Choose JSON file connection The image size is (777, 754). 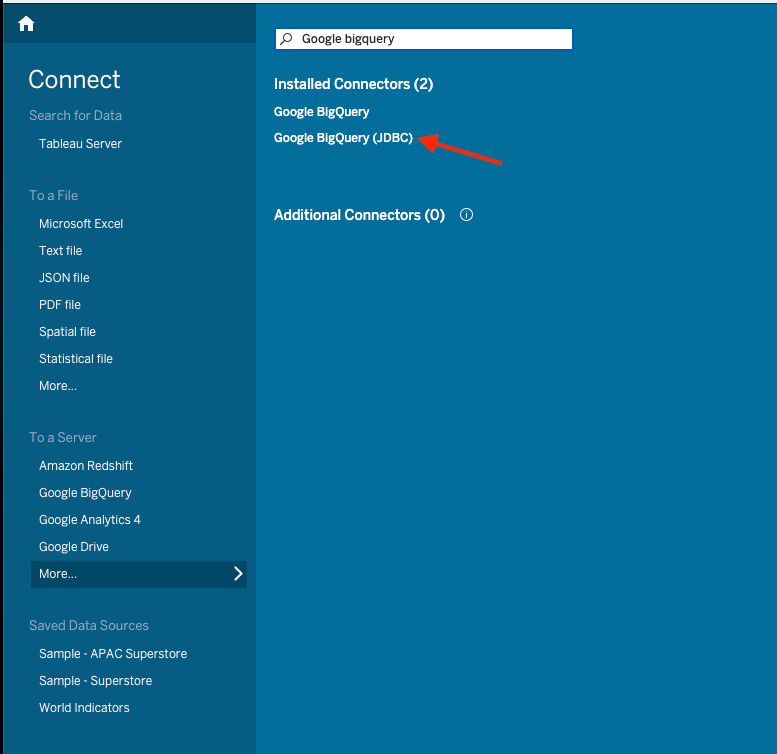[x=64, y=278]
